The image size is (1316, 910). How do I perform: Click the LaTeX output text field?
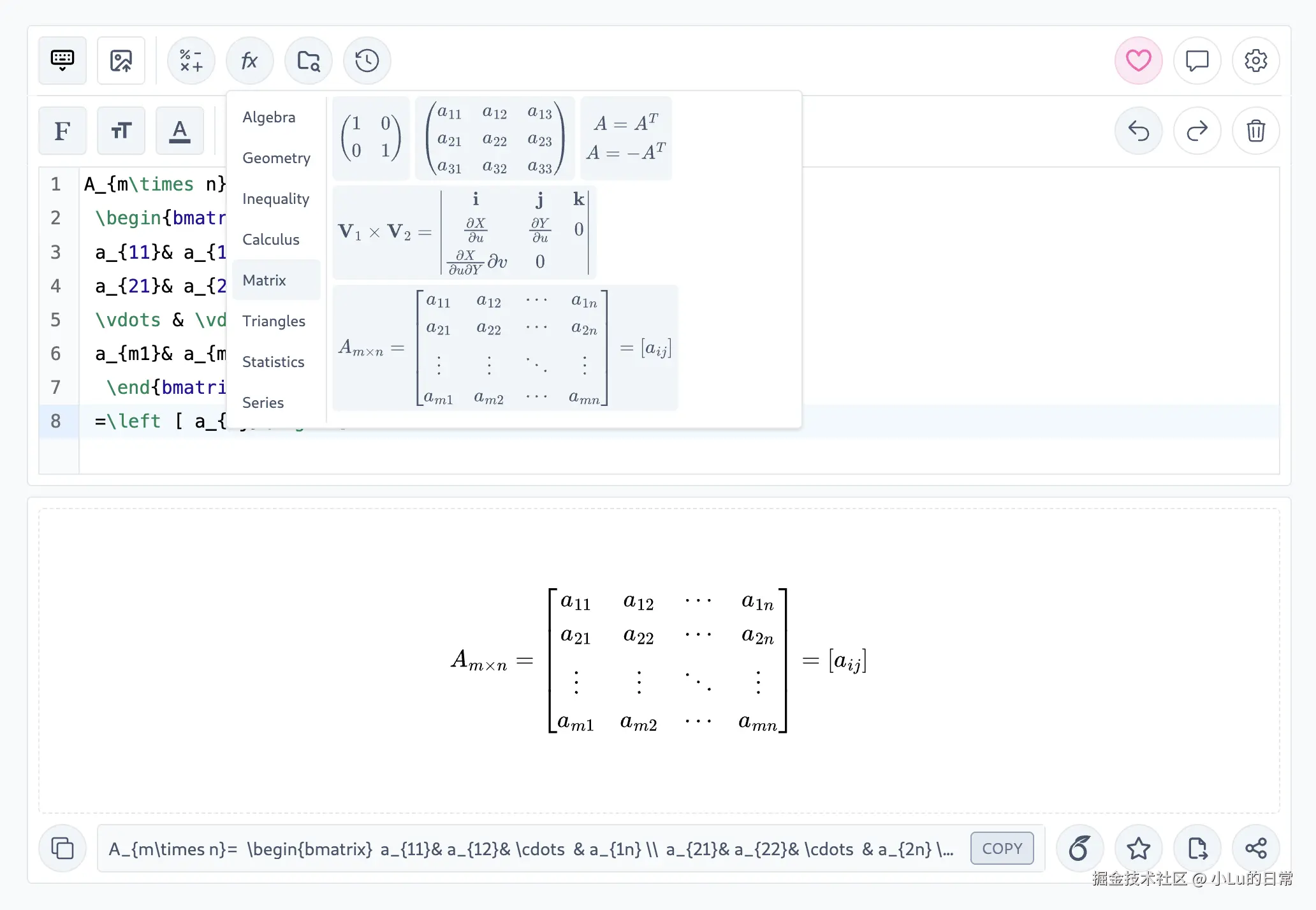pyautogui.click(x=532, y=849)
